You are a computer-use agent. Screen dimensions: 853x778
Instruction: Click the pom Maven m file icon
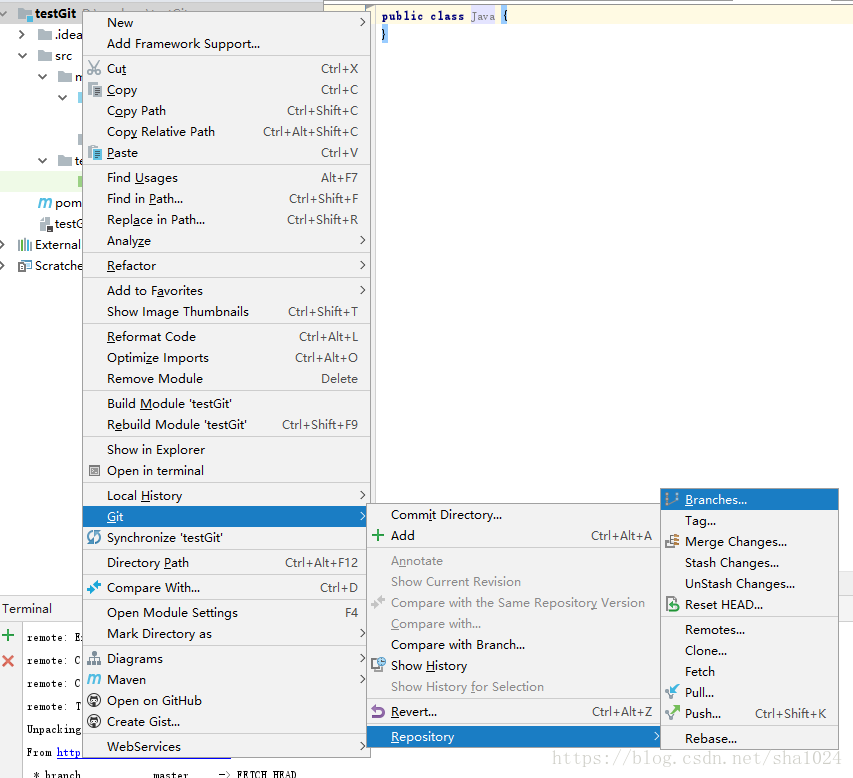[x=45, y=203]
